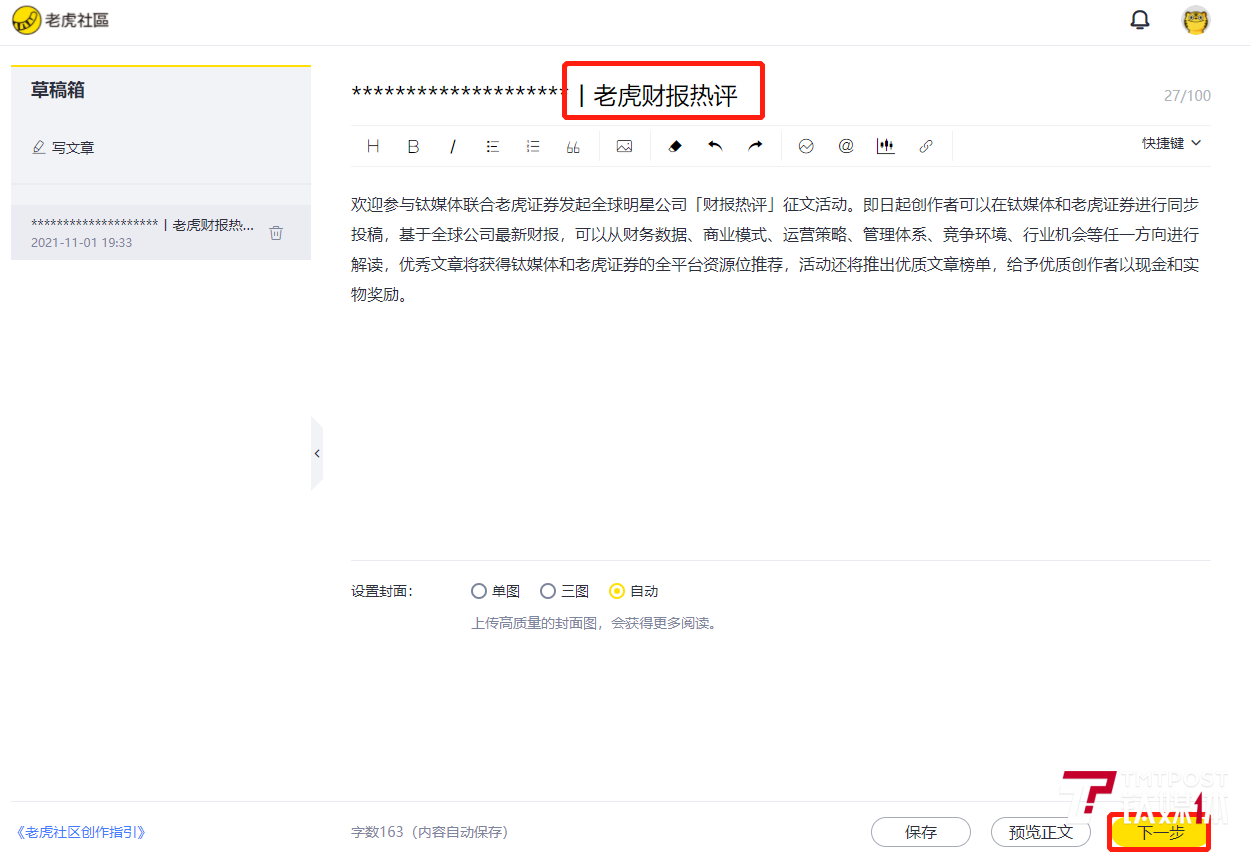Screen dimensions: 1251x855
Task: Apply italic formatting
Action: point(453,146)
